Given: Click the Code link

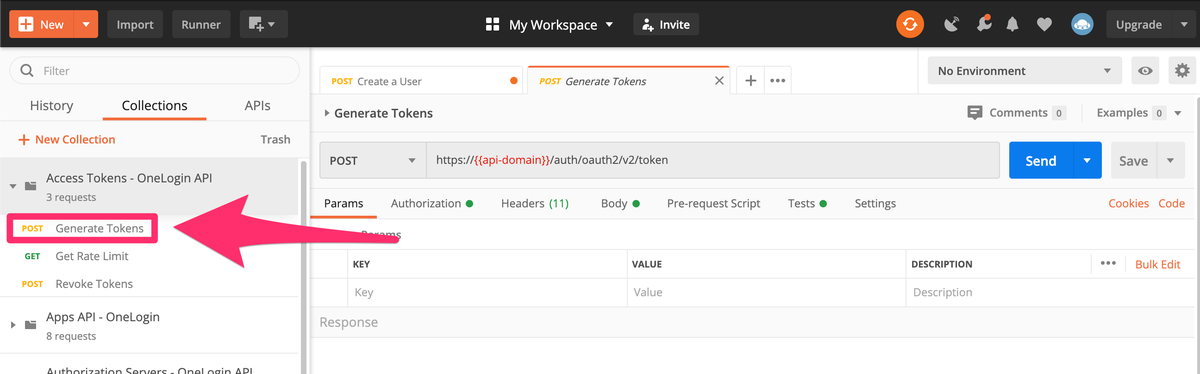Looking at the screenshot, I should (x=1171, y=203).
